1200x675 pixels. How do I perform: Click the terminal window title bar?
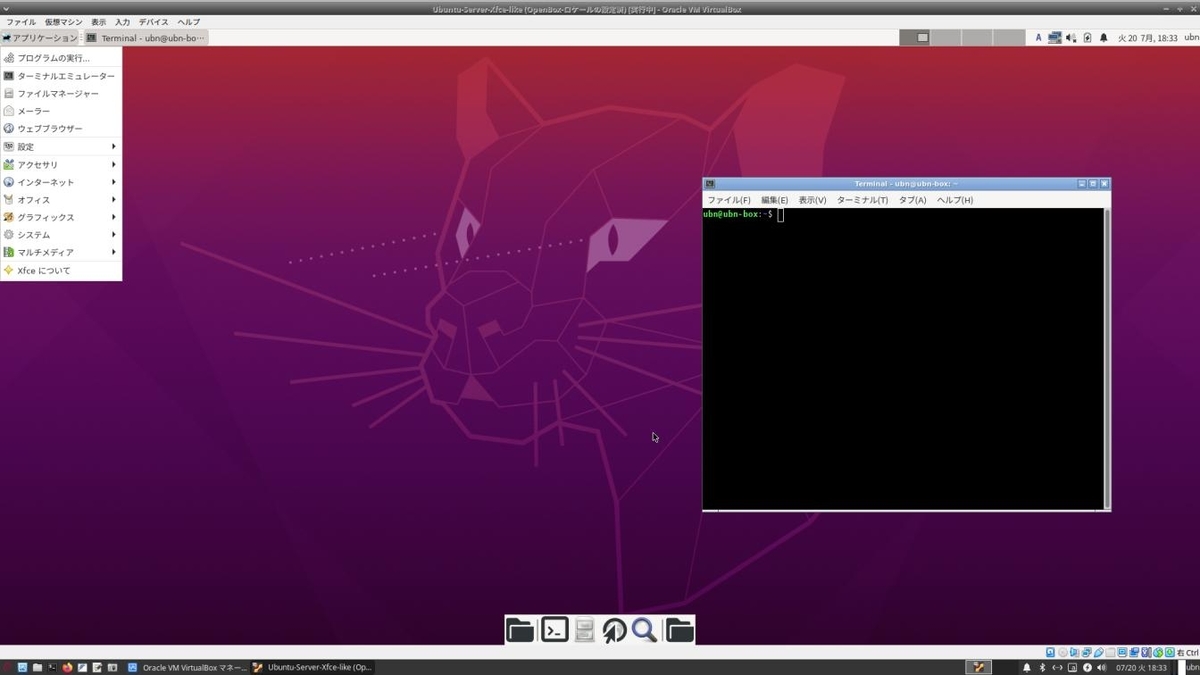(906, 184)
